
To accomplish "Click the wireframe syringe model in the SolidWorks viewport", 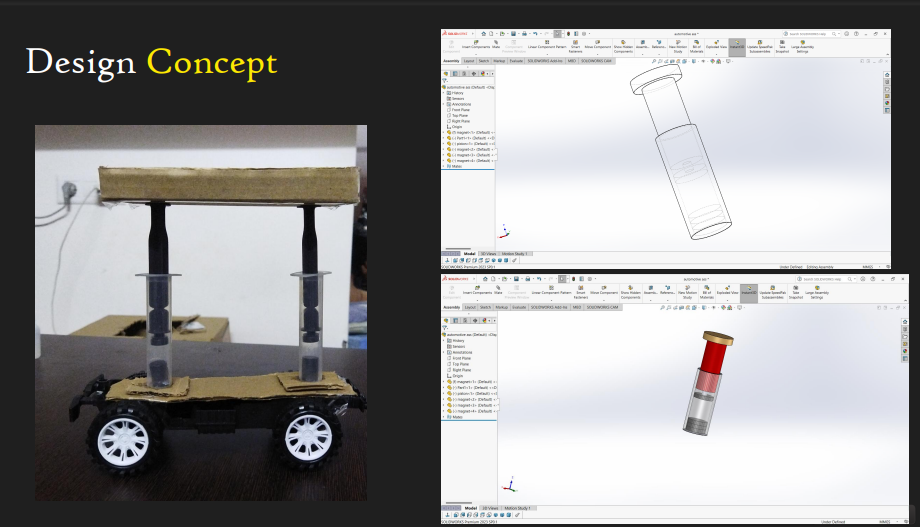I will tap(681, 152).
